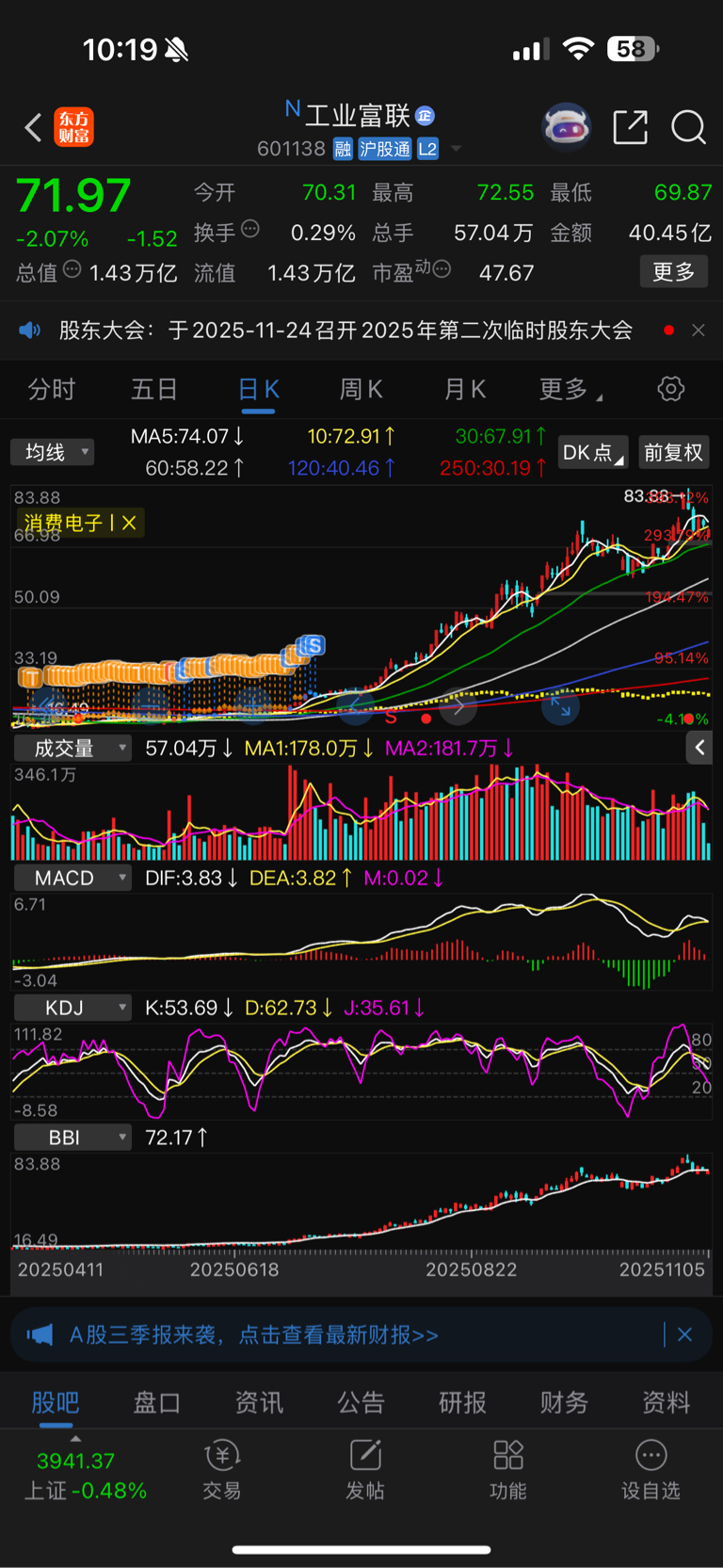Open chart settings gear icon
723x1568 pixels.
[670, 389]
